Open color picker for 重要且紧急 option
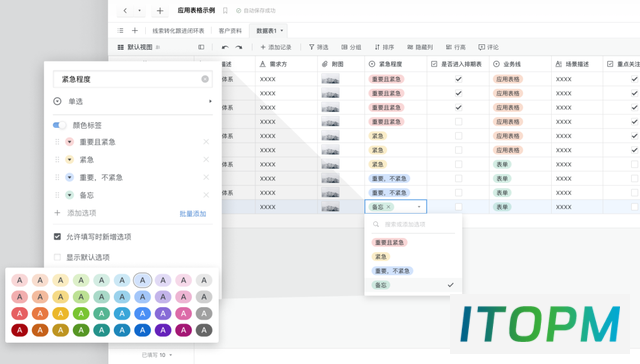Image resolution: width=640 pixels, height=364 pixels. coord(69,142)
